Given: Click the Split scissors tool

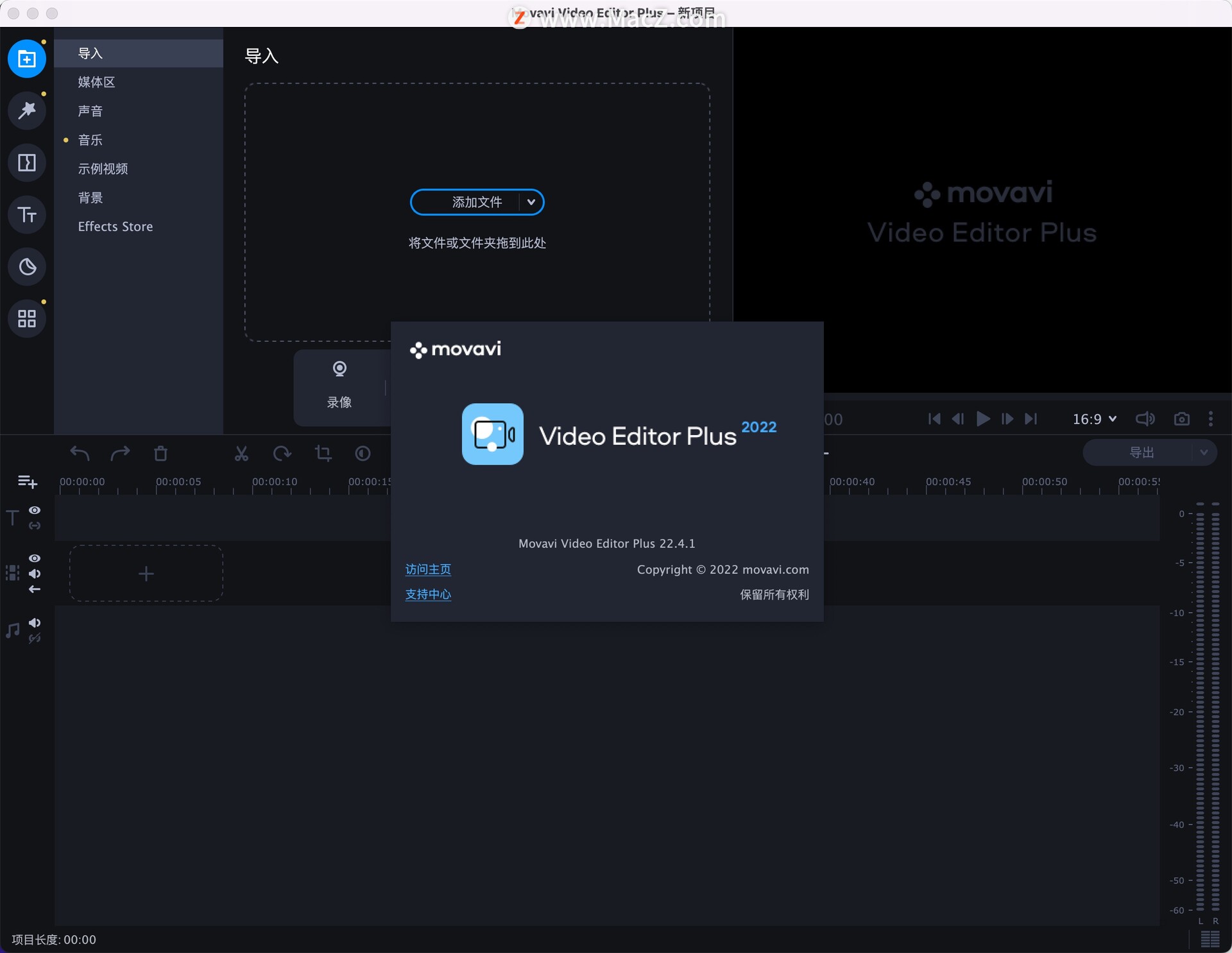Looking at the screenshot, I should point(241,454).
